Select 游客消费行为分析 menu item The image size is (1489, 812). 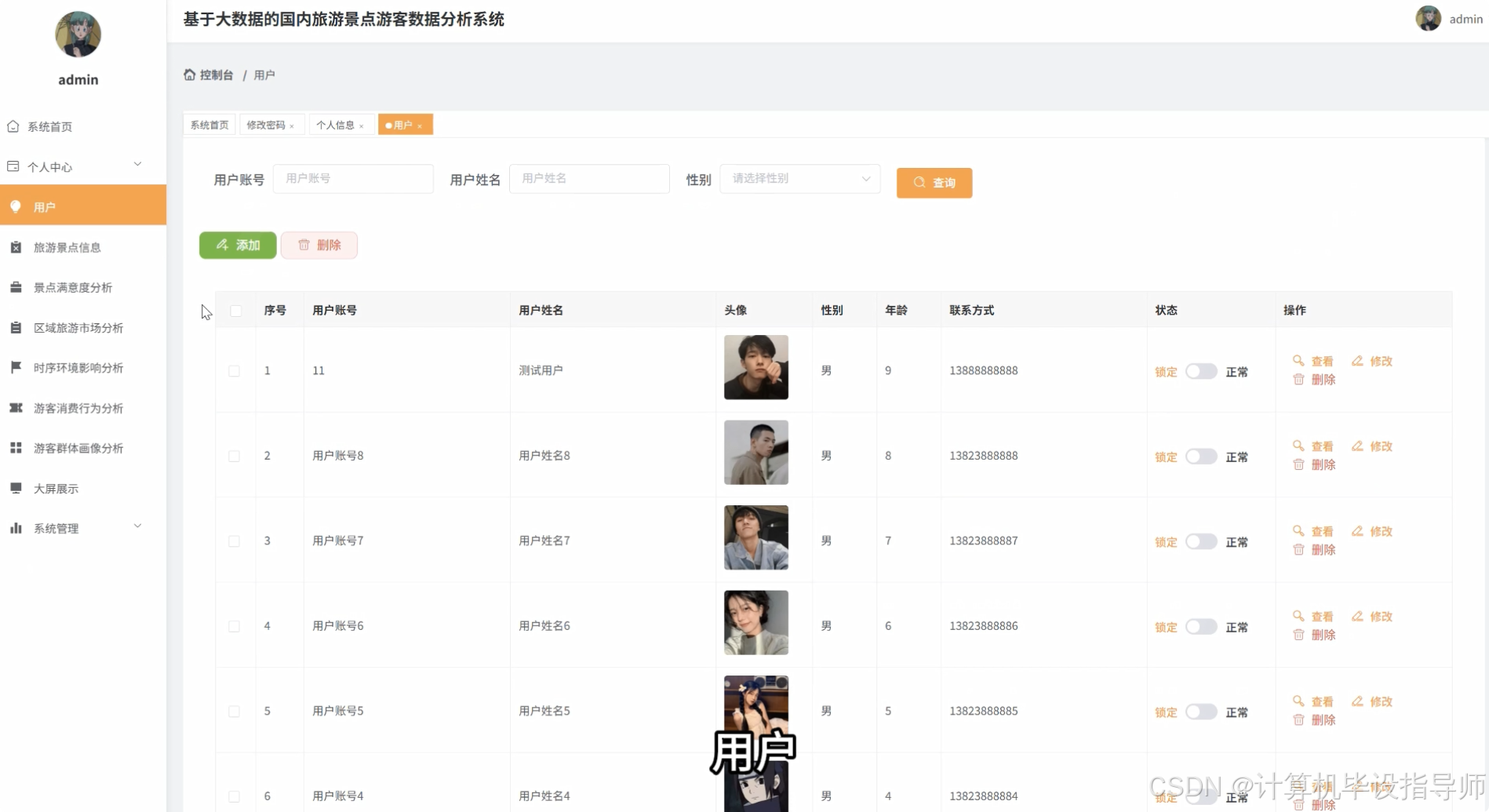pos(76,407)
